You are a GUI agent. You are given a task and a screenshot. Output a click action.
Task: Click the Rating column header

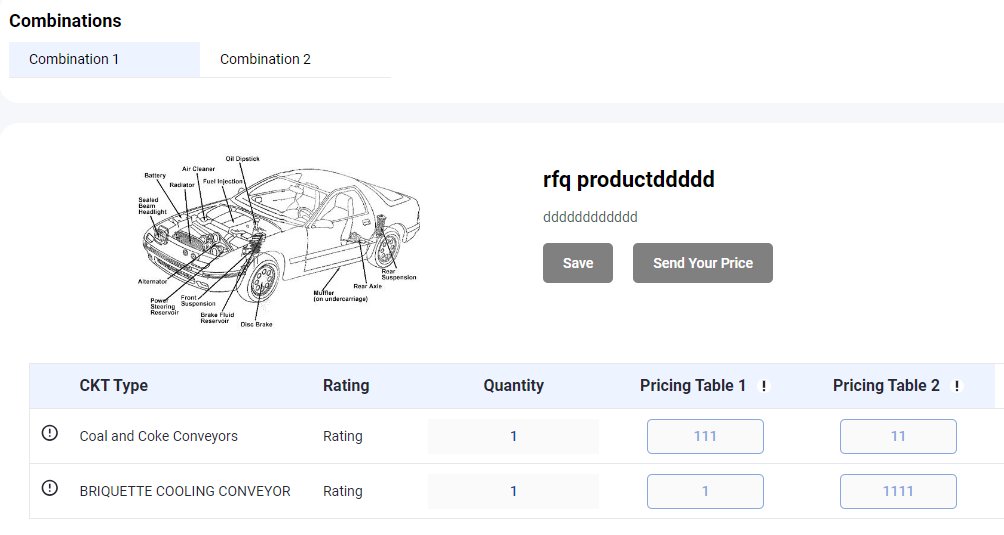[346, 386]
